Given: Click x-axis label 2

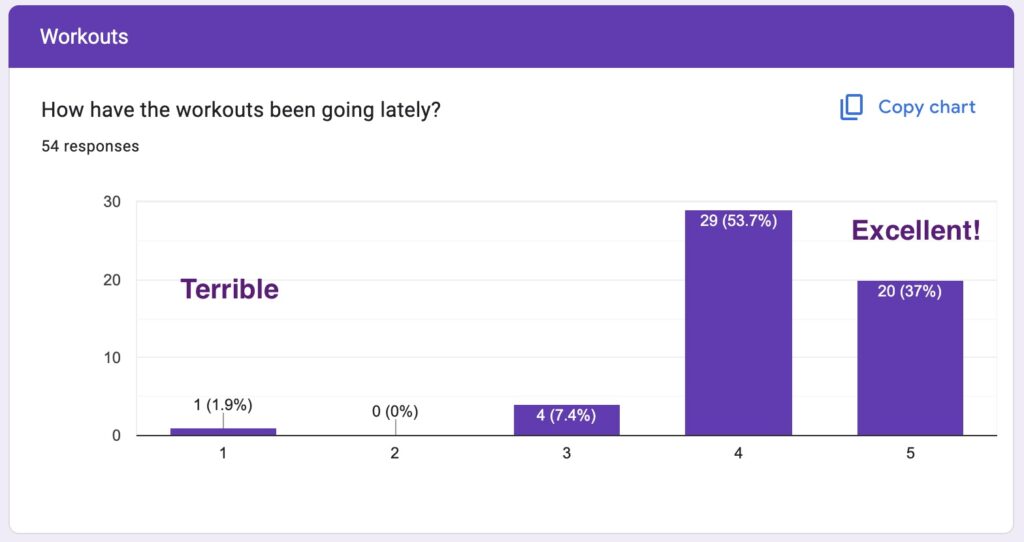Looking at the screenshot, I should [394, 453].
